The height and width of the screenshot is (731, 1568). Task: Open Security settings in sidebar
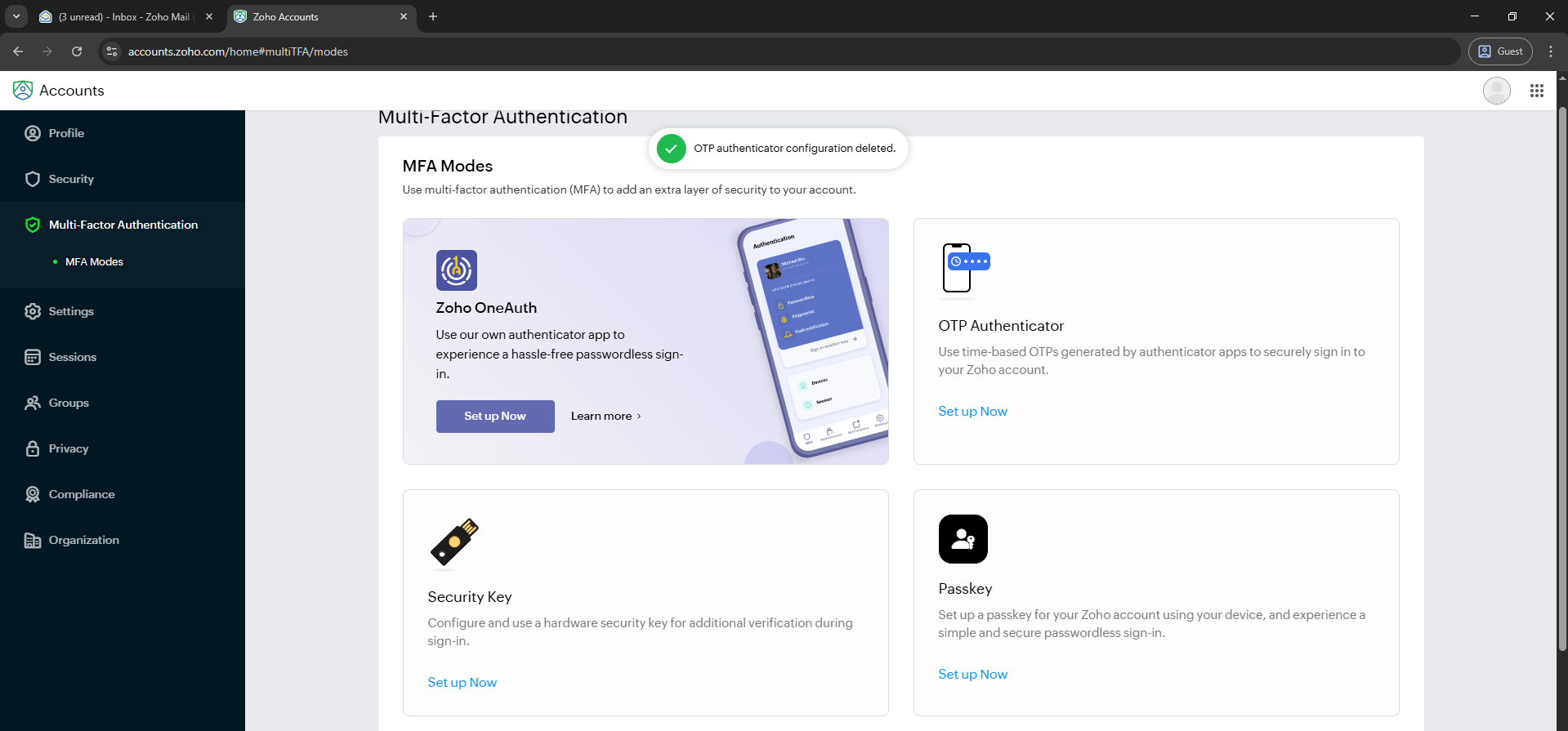coord(71,179)
